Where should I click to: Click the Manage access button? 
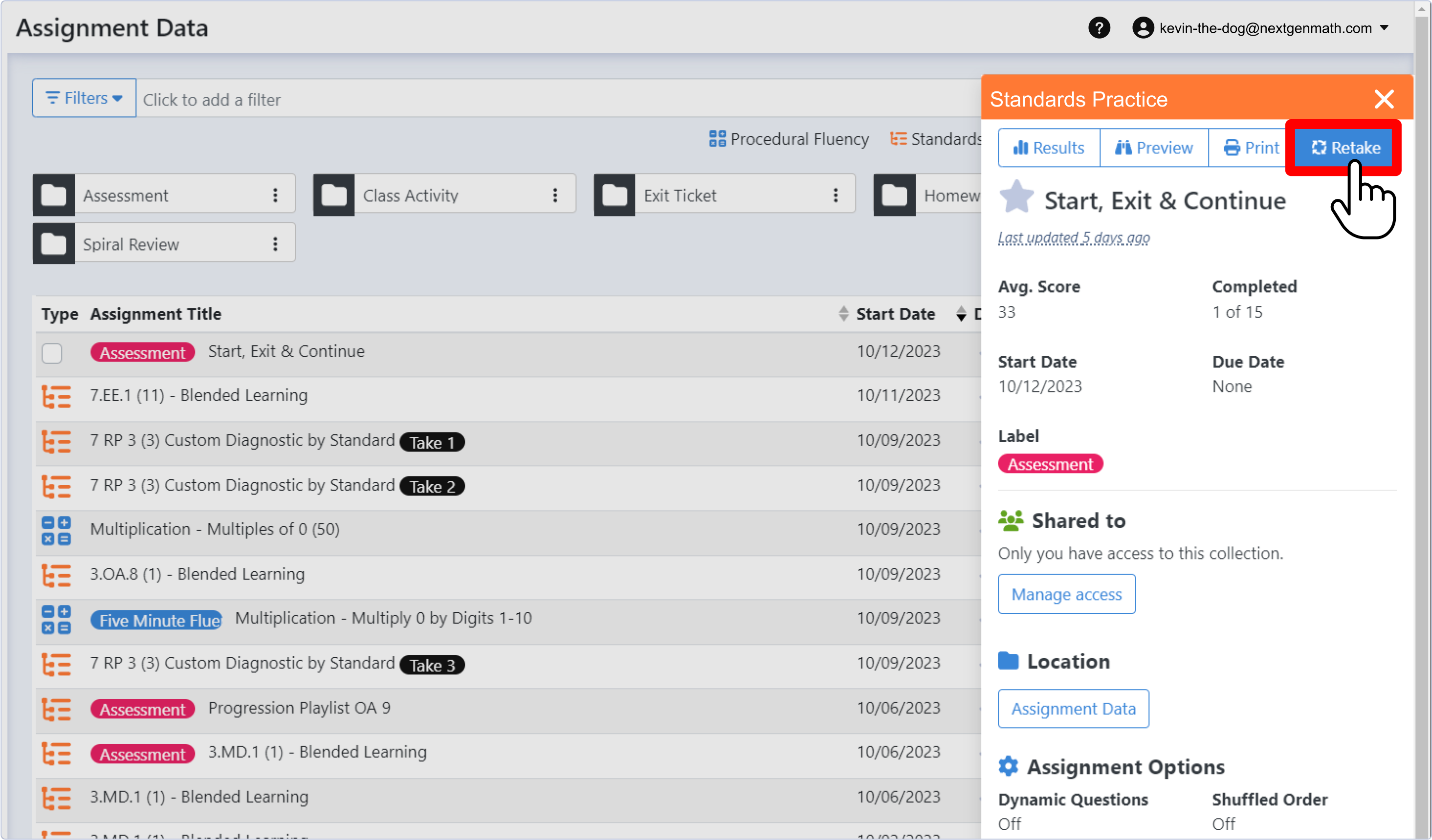(1067, 594)
